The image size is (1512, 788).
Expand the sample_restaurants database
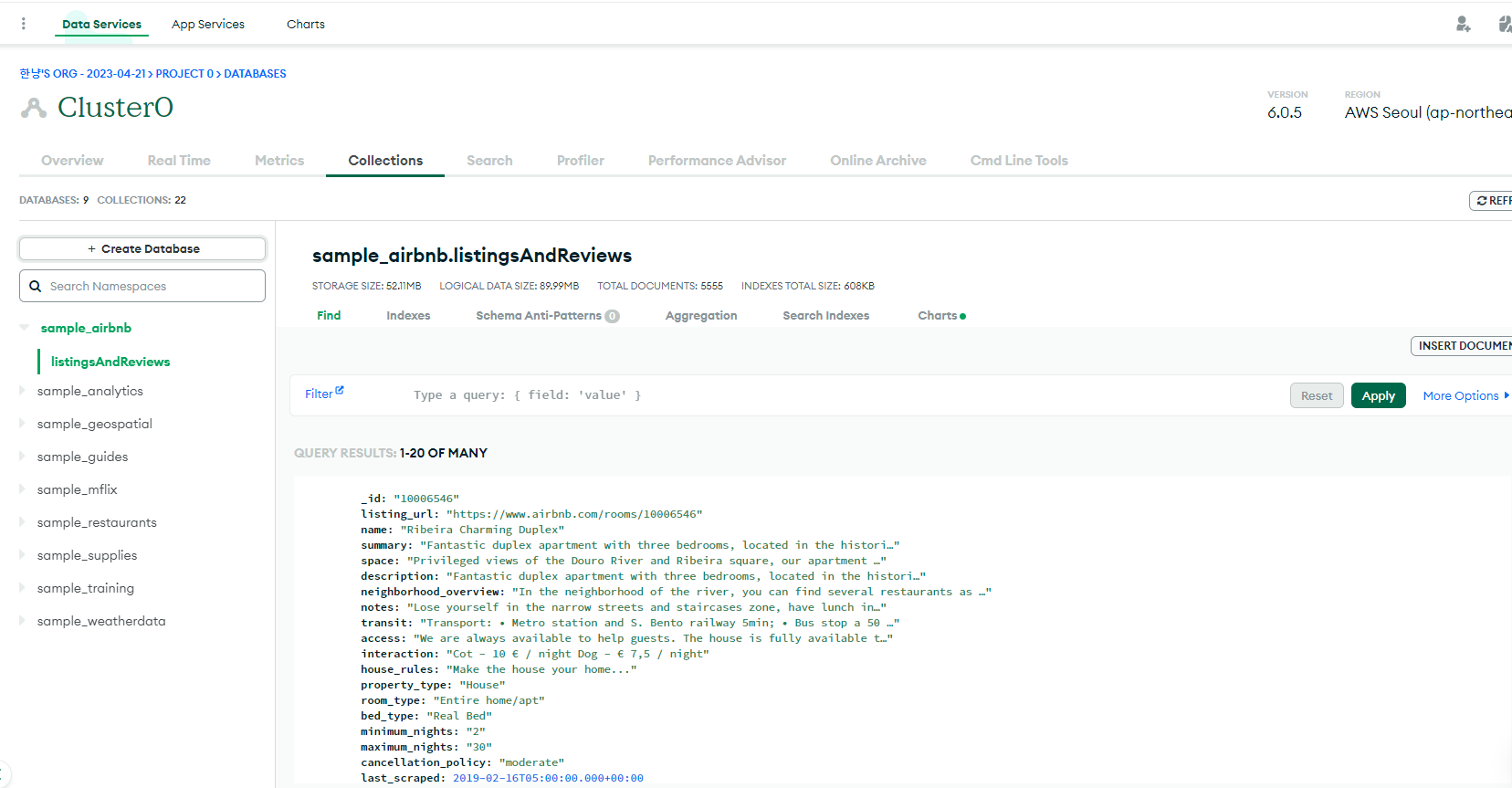click(22, 522)
